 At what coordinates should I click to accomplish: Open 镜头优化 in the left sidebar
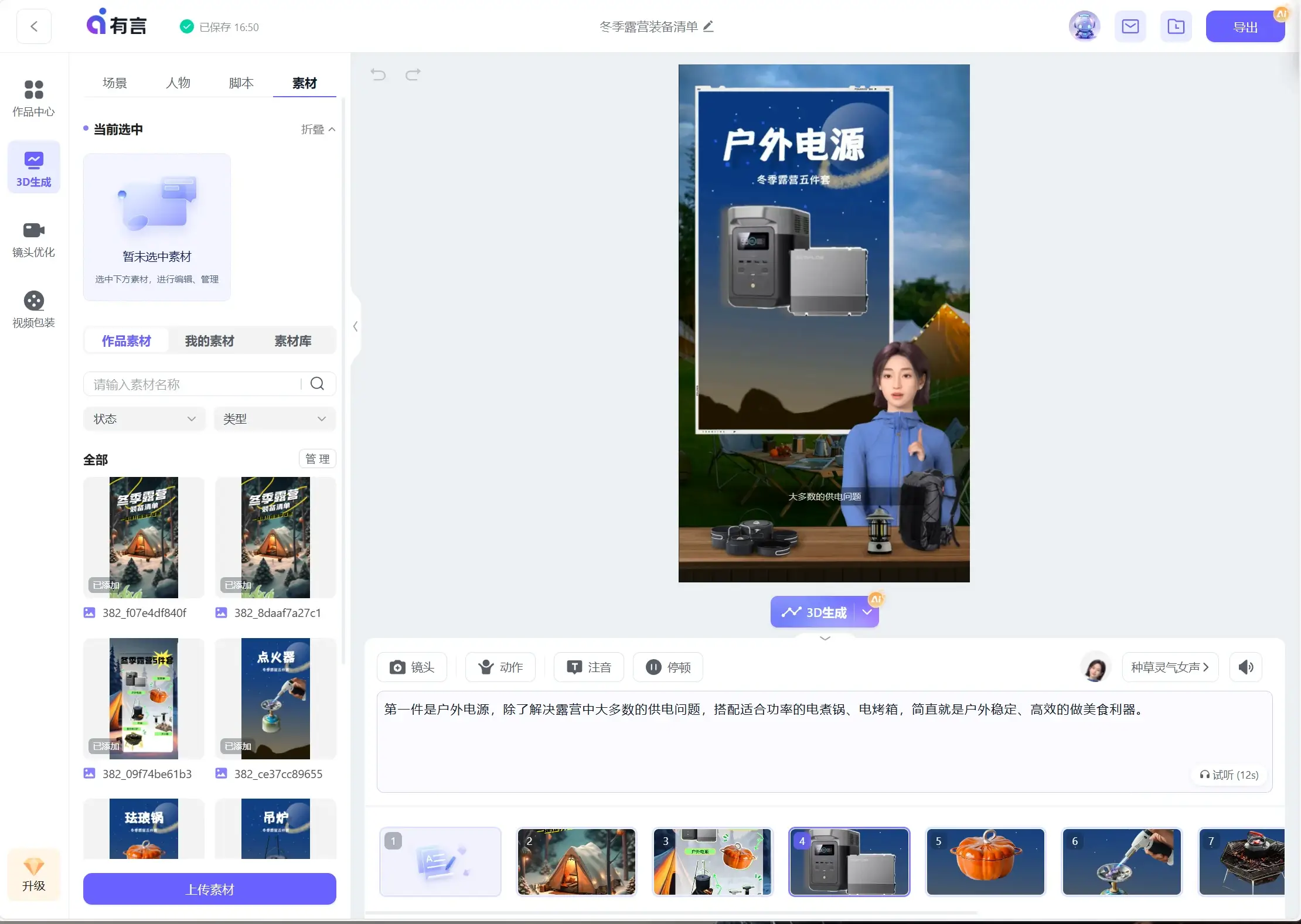33,239
